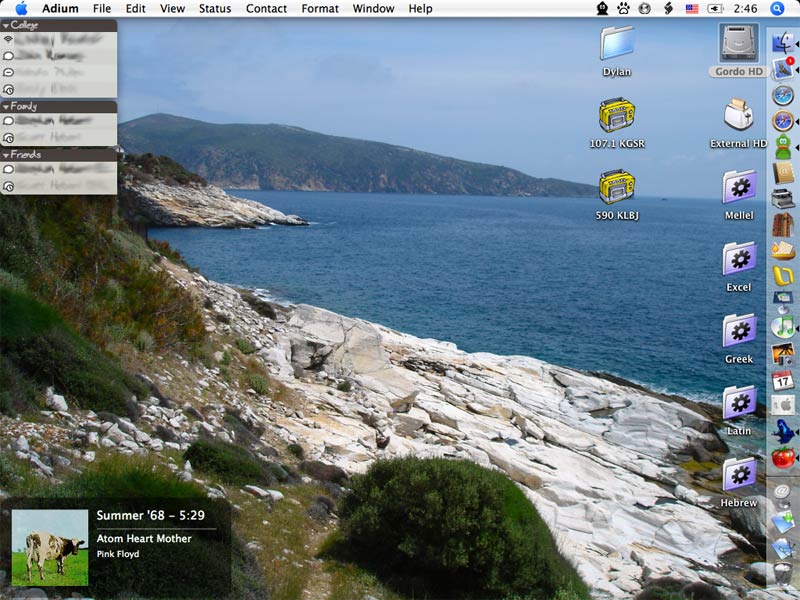Select the External HD toaster icon
This screenshot has height=600, width=800.
738,115
